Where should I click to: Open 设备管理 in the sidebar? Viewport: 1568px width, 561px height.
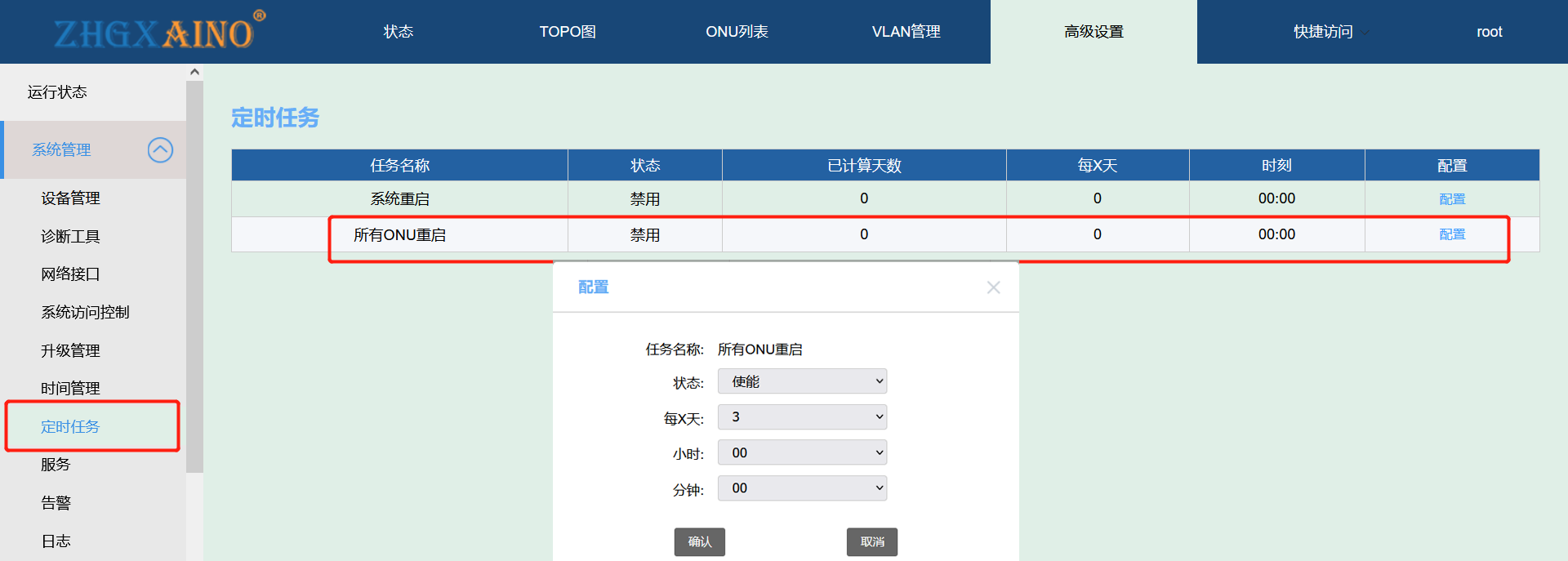[x=70, y=198]
